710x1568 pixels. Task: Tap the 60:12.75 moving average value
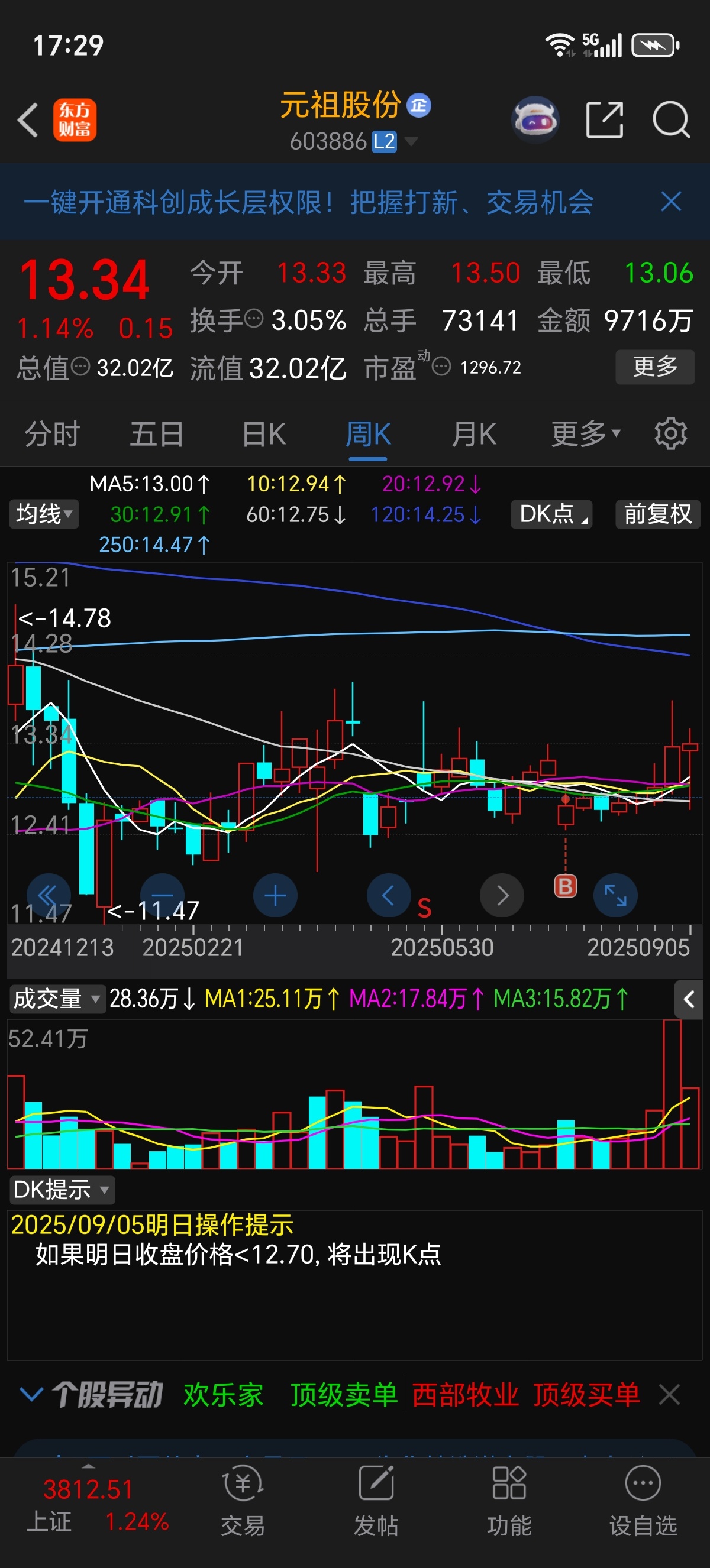pyautogui.click(x=296, y=514)
